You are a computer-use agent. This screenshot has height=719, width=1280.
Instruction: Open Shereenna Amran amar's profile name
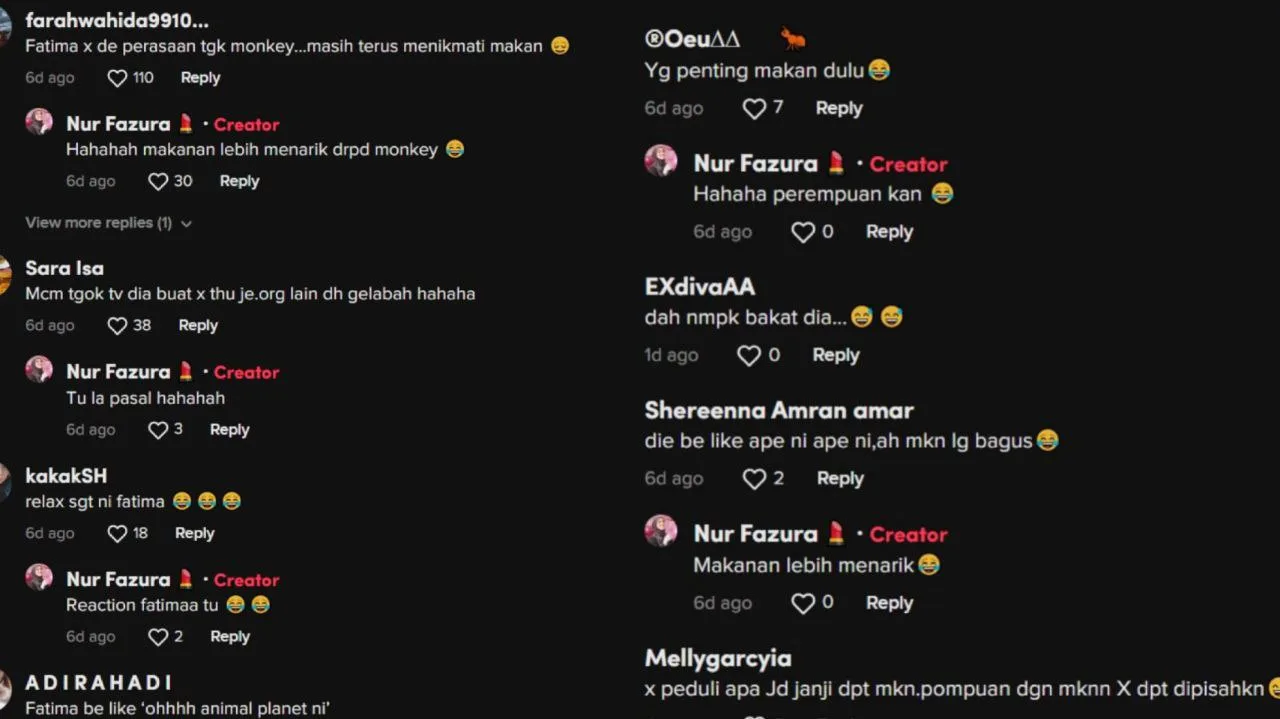pyautogui.click(x=779, y=411)
